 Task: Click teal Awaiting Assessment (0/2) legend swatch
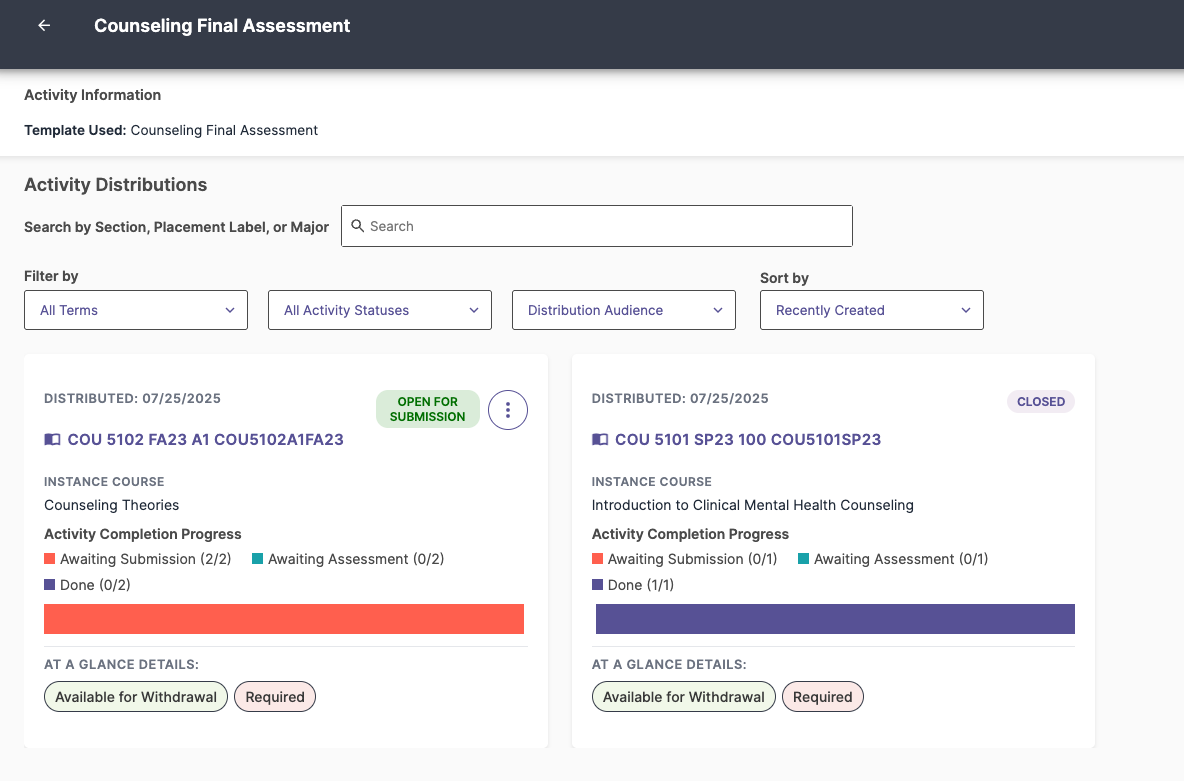pyautogui.click(x=257, y=559)
